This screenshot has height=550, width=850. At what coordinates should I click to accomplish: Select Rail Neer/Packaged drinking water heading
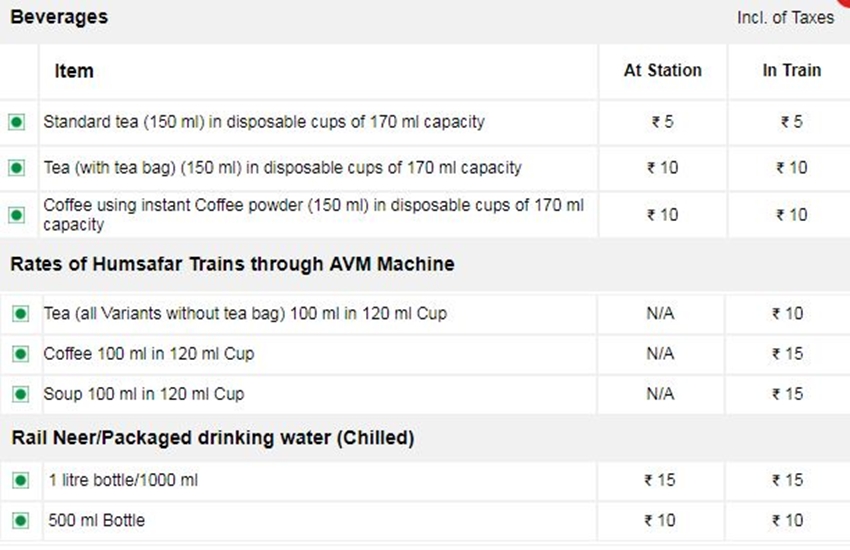tap(212, 438)
